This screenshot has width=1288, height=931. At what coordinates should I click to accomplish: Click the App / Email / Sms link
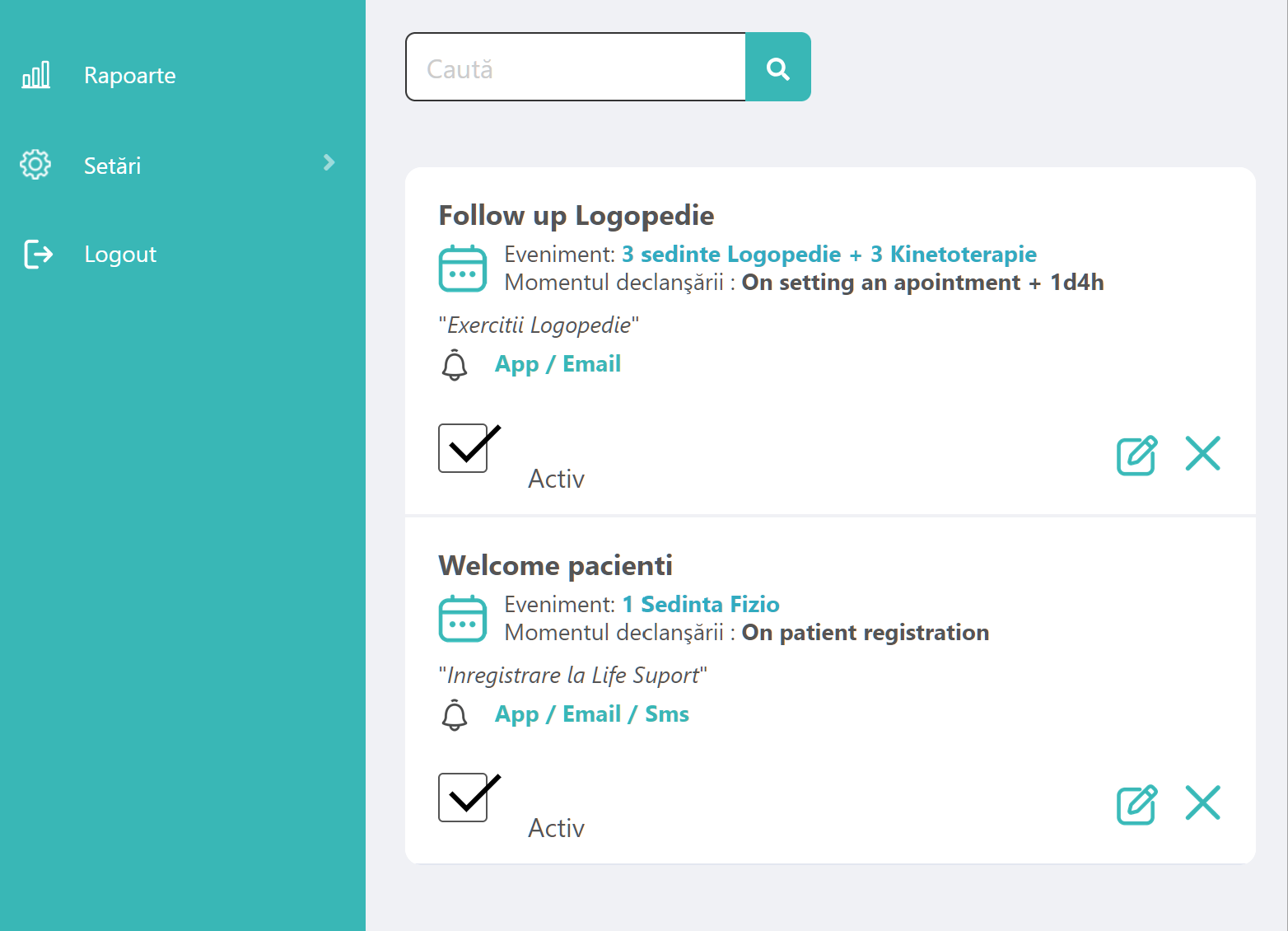[591, 714]
